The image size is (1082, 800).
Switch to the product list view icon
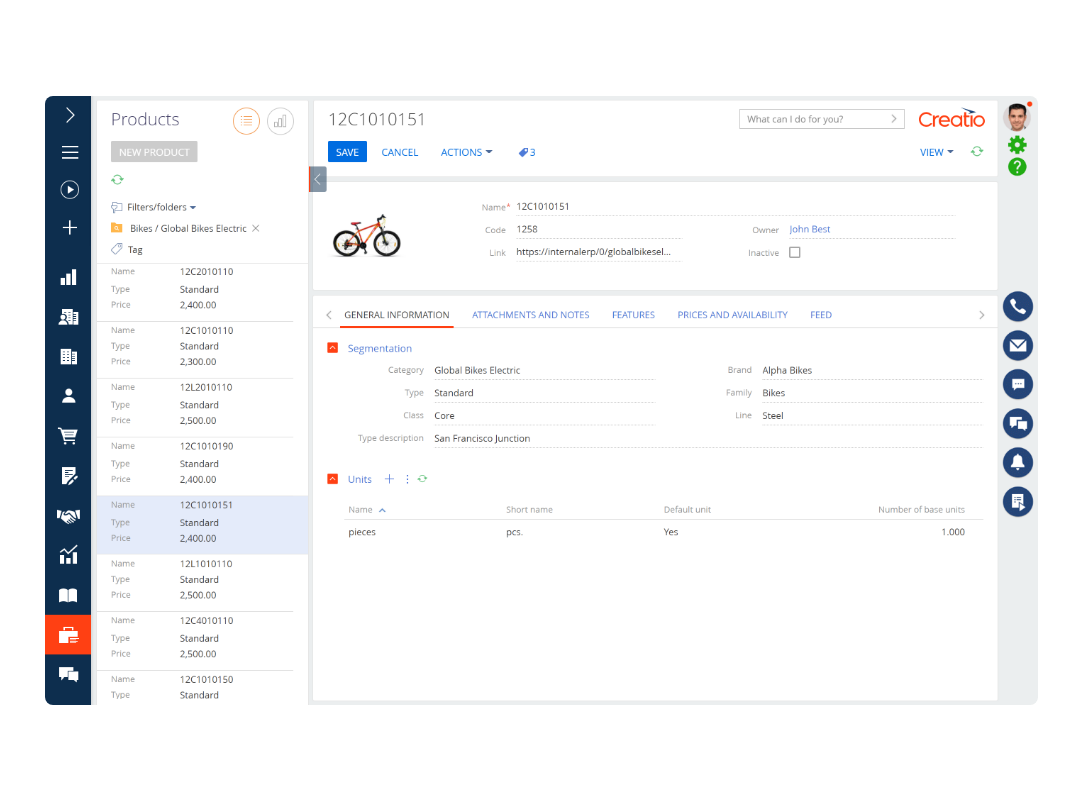point(246,121)
